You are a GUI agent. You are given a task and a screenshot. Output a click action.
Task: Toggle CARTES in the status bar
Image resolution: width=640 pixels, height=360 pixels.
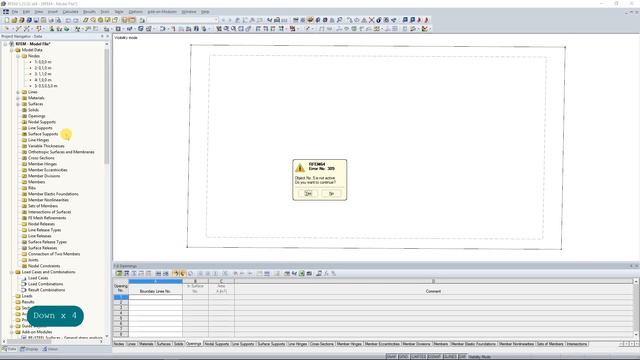point(418,357)
